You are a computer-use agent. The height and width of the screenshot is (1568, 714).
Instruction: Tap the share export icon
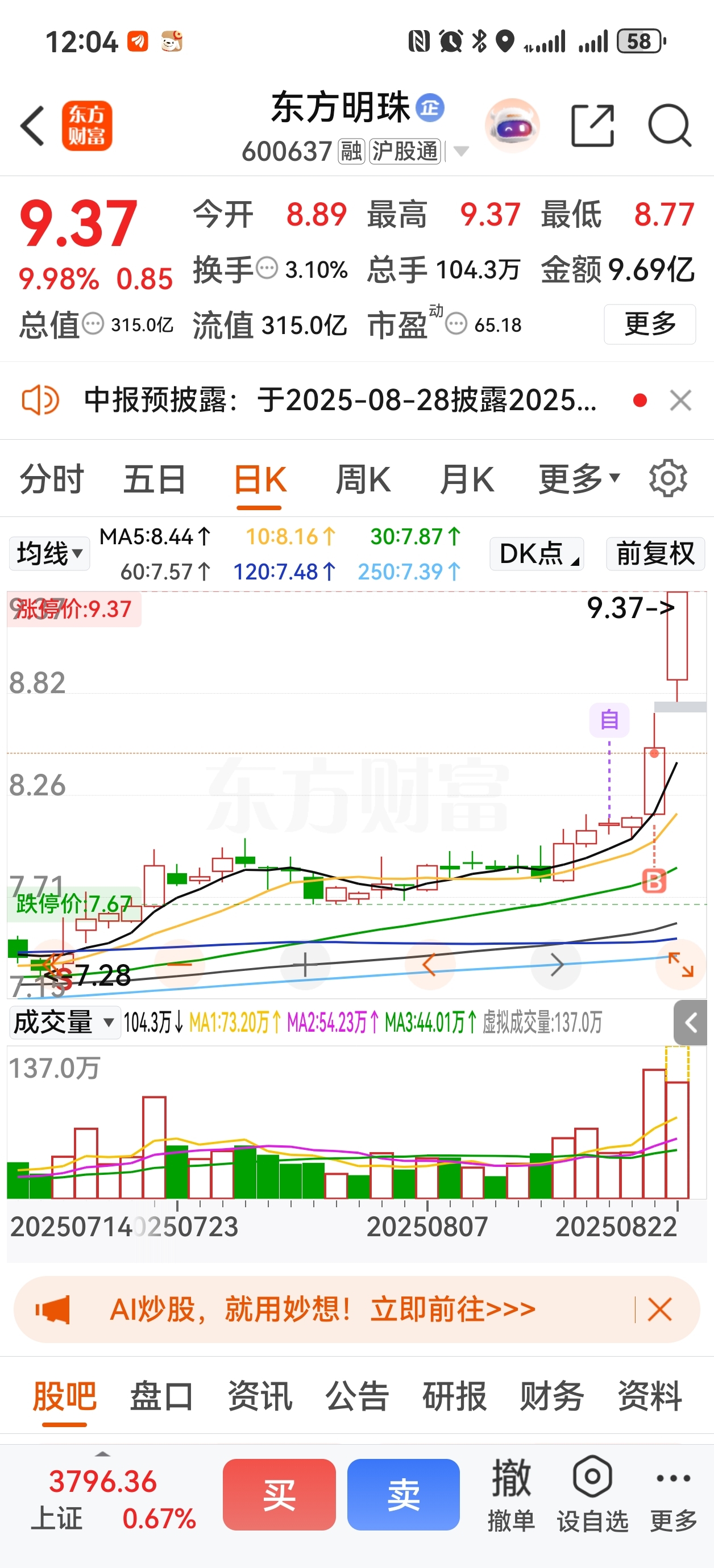592,126
